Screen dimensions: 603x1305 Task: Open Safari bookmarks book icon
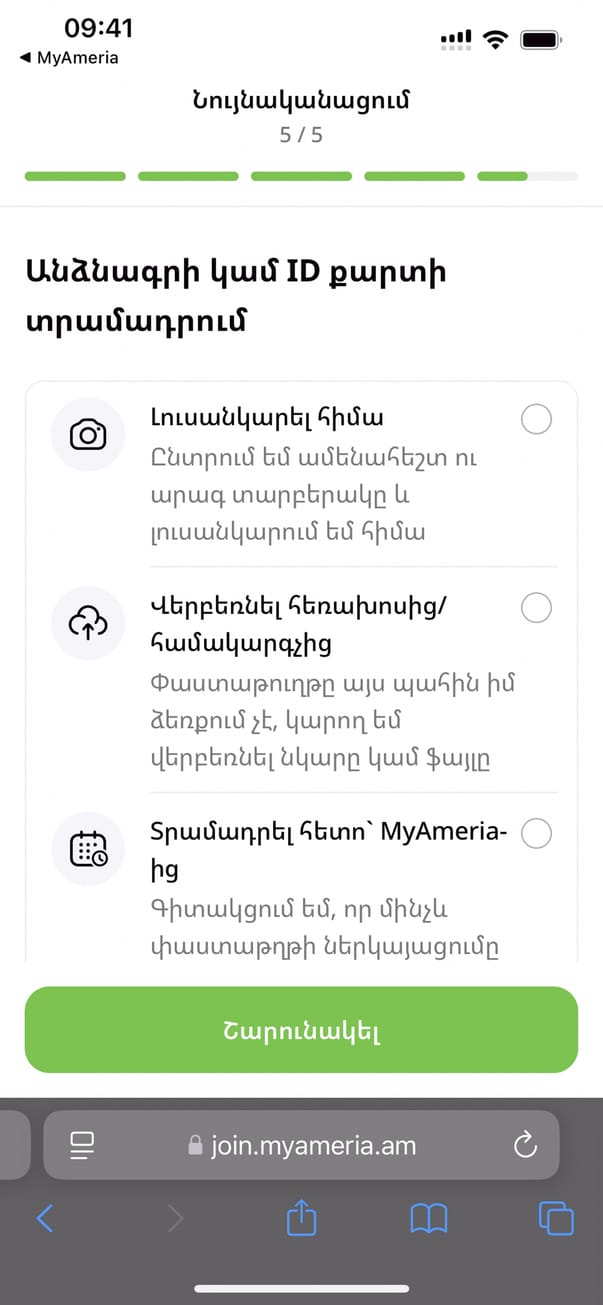[x=429, y=1217]
